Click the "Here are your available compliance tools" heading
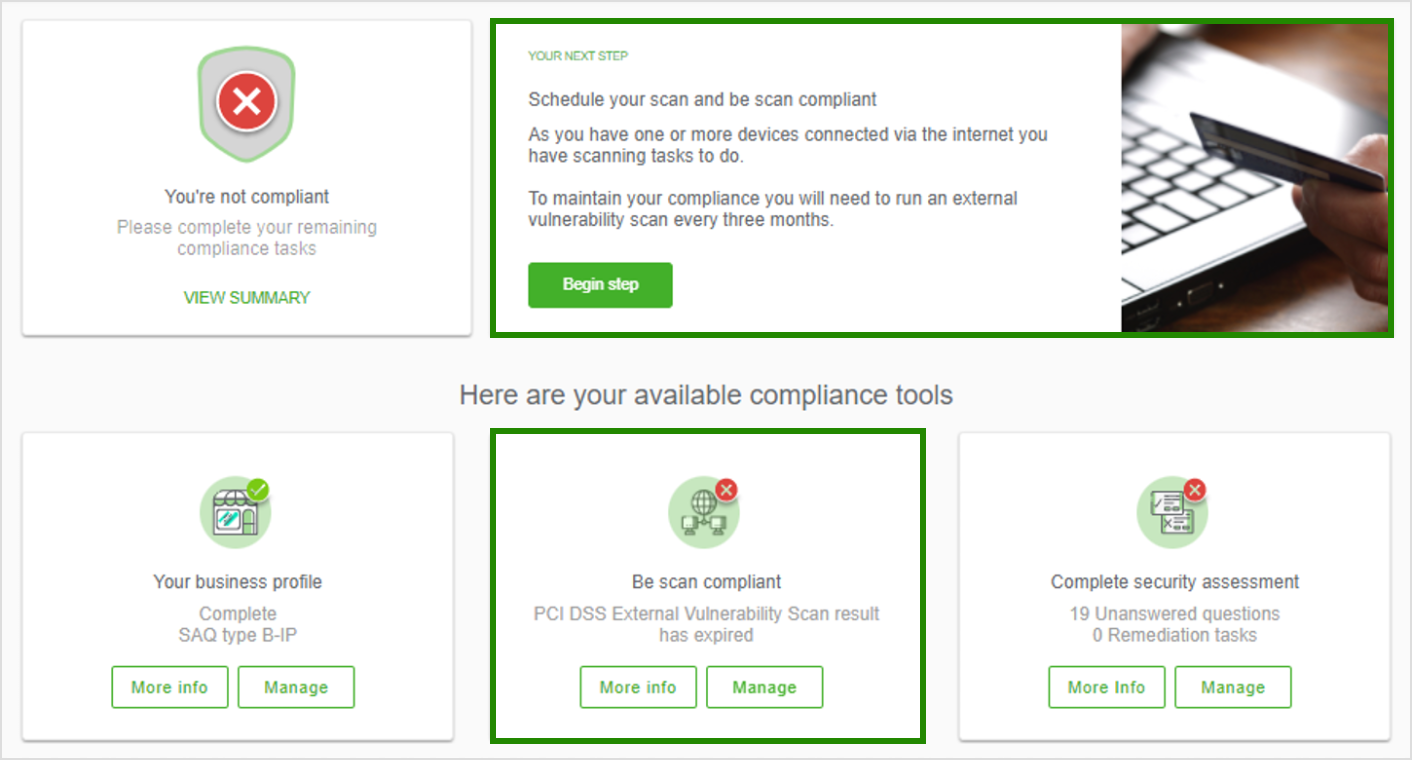Viewport: 1412px width, 760px height. [x=706, y=395]
